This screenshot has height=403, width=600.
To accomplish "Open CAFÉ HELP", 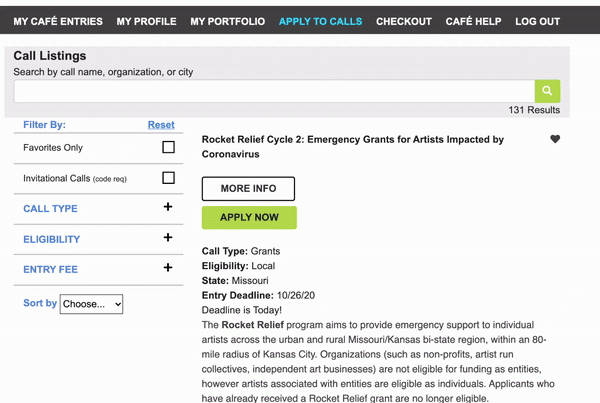I will coord(473,21).
